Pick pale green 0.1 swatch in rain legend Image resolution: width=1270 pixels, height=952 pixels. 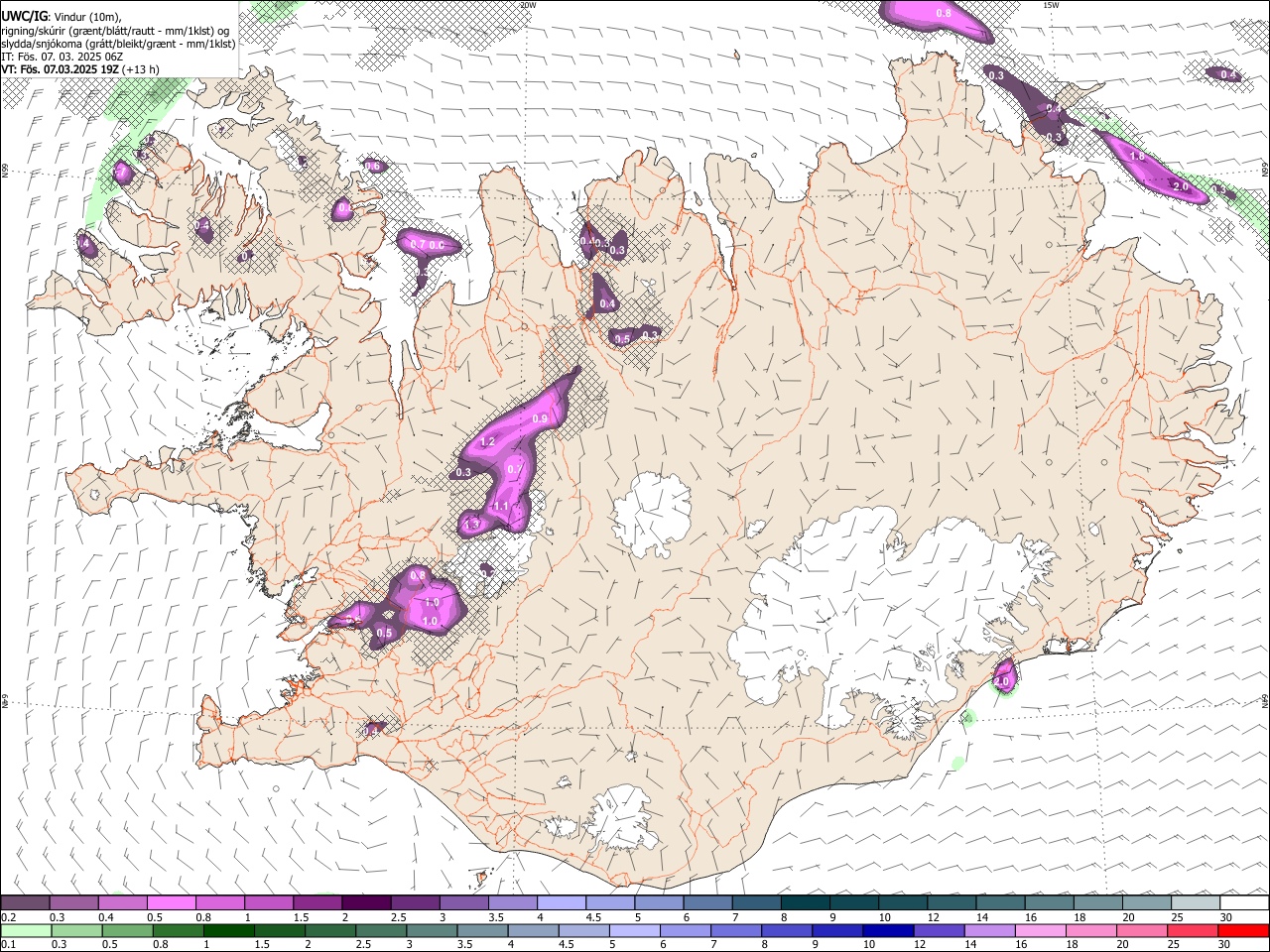click(26, 930)
